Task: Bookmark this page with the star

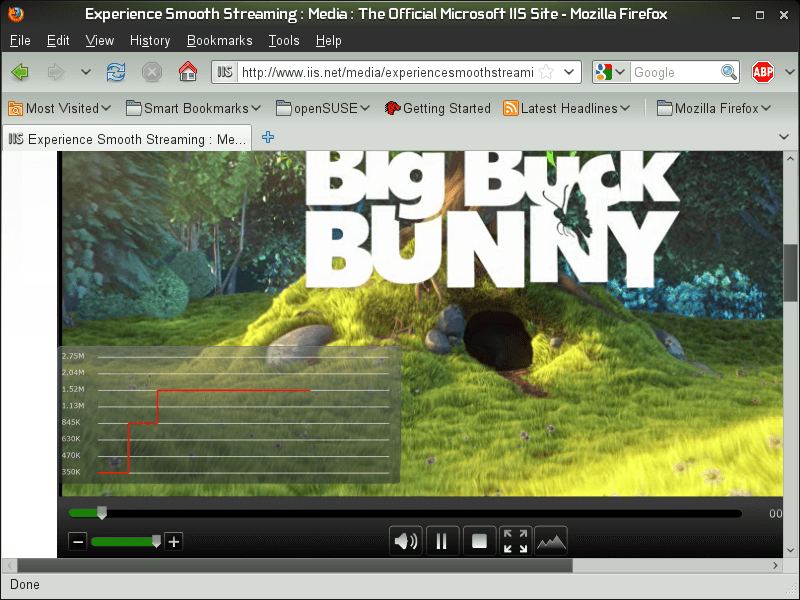Action: [x=546, y=72]
